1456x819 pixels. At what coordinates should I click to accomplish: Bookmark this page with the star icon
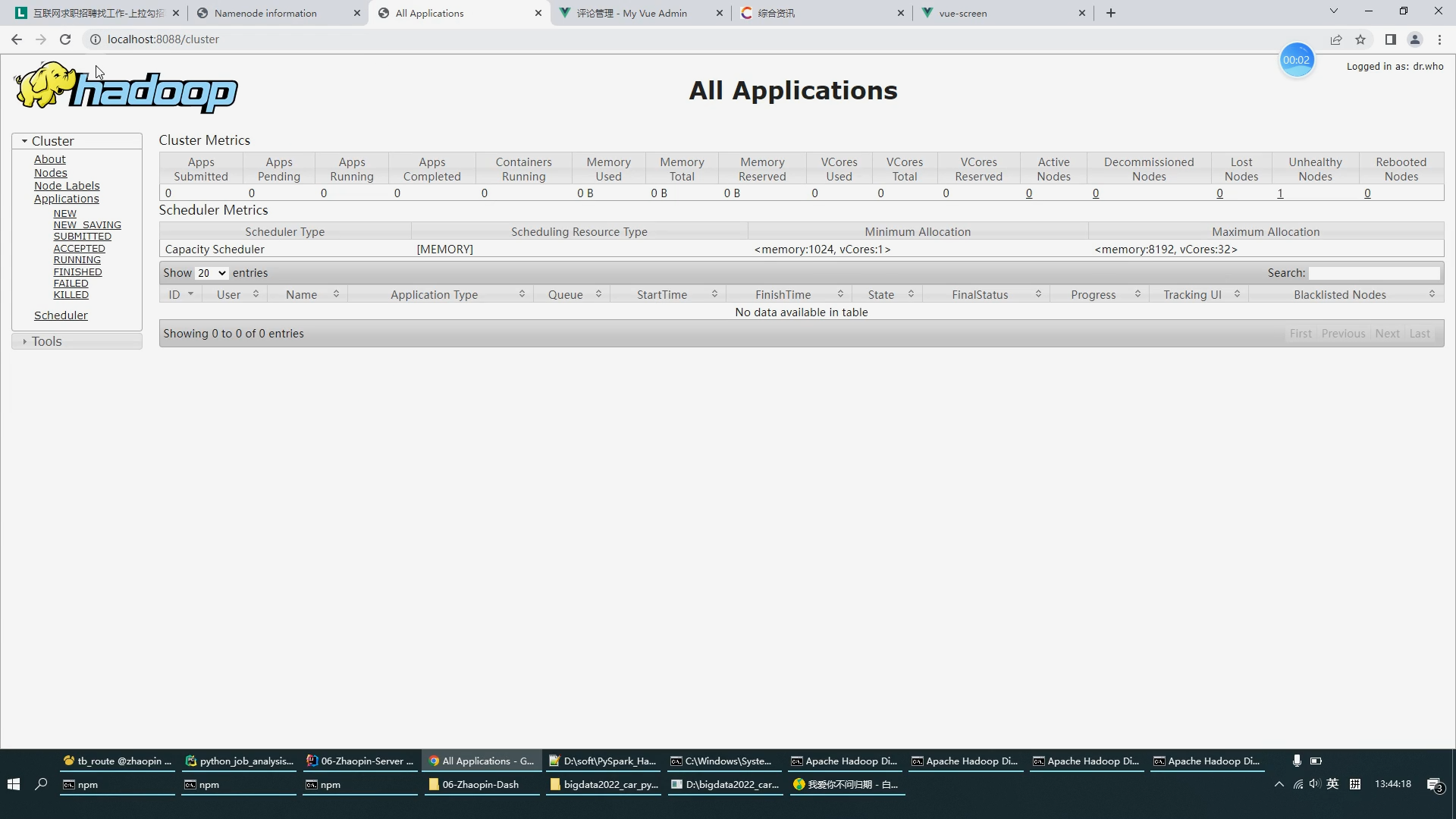click(1360, 39)
